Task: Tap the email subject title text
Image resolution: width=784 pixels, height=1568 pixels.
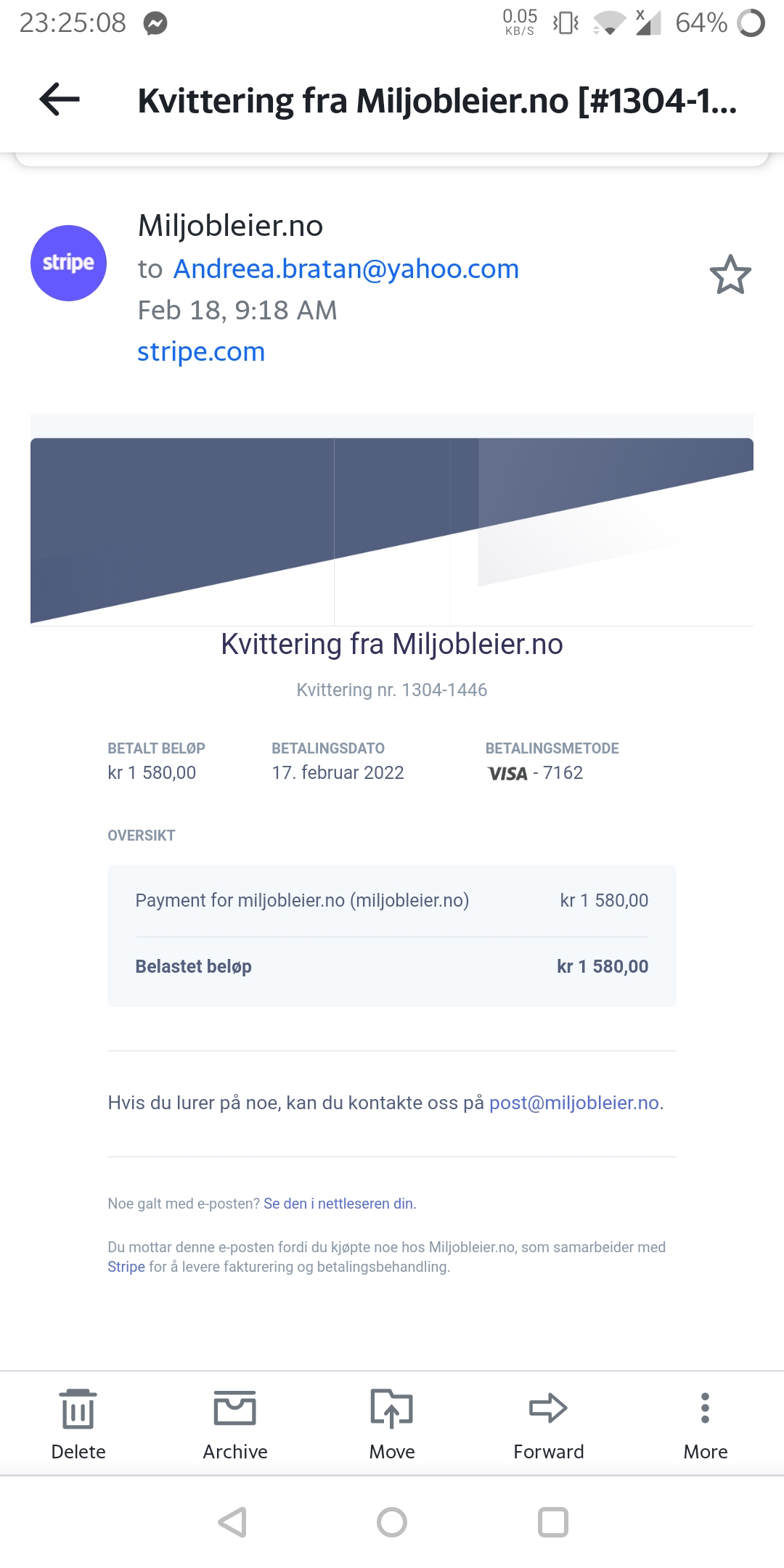Action: [437, 100]
